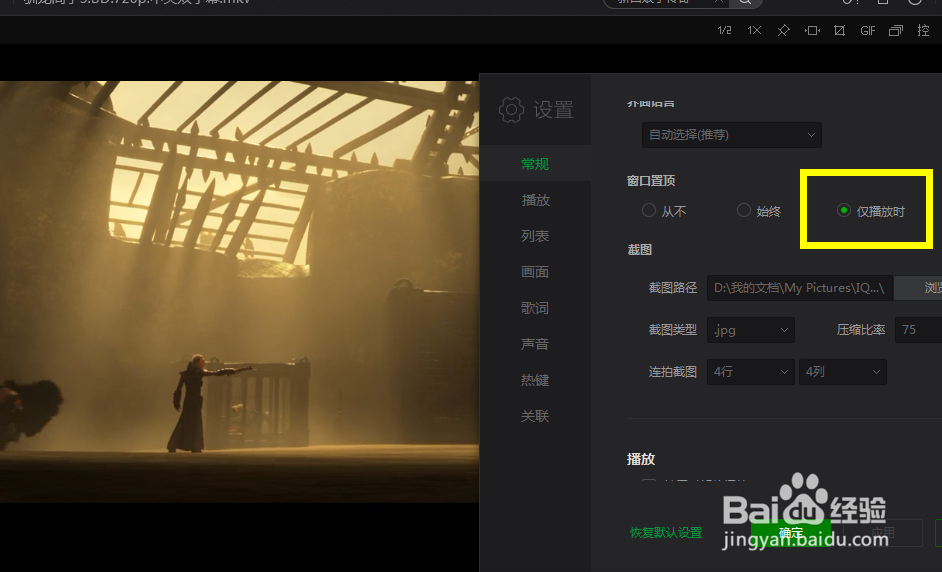Screen dimensions: 942x572
Task: Switch to the 列表 settings tab
Action: (x=535, y=236)
